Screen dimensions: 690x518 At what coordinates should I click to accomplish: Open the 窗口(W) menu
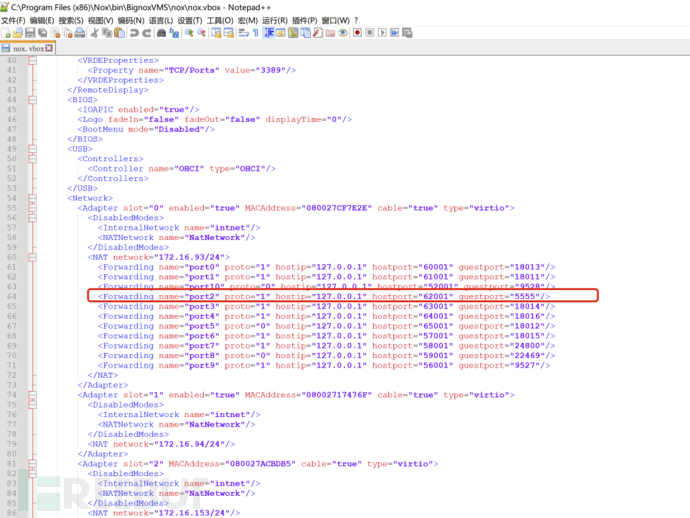click(336, 21)
